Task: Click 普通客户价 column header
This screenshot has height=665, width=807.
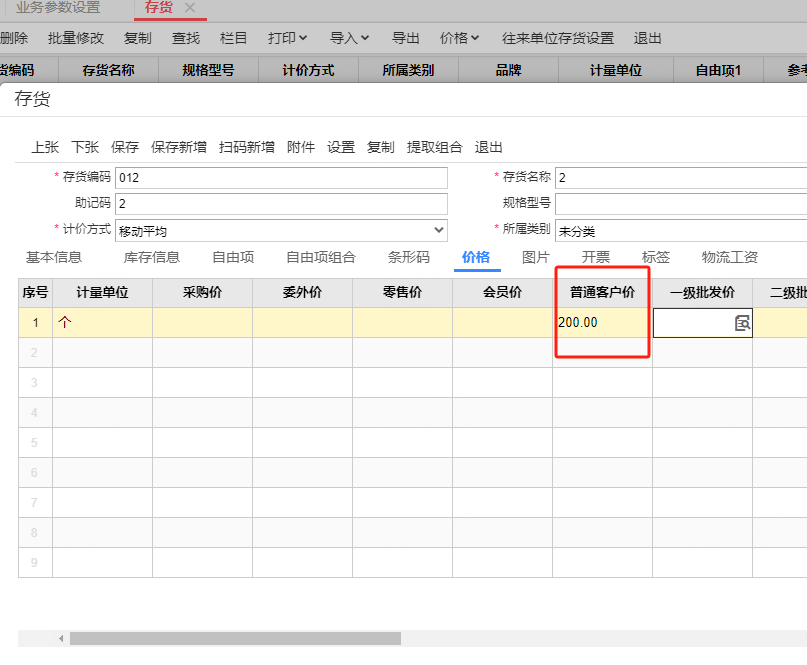Action: (602, 292)
